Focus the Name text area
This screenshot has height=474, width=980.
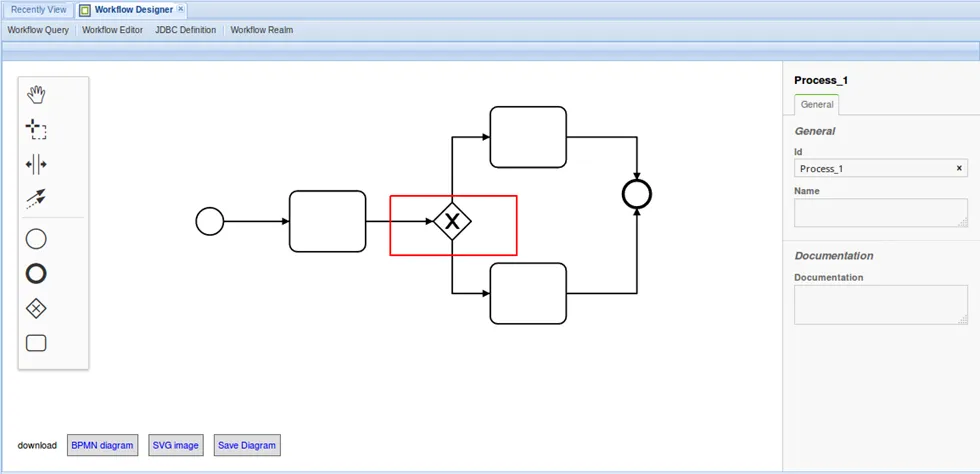point(881,213)
